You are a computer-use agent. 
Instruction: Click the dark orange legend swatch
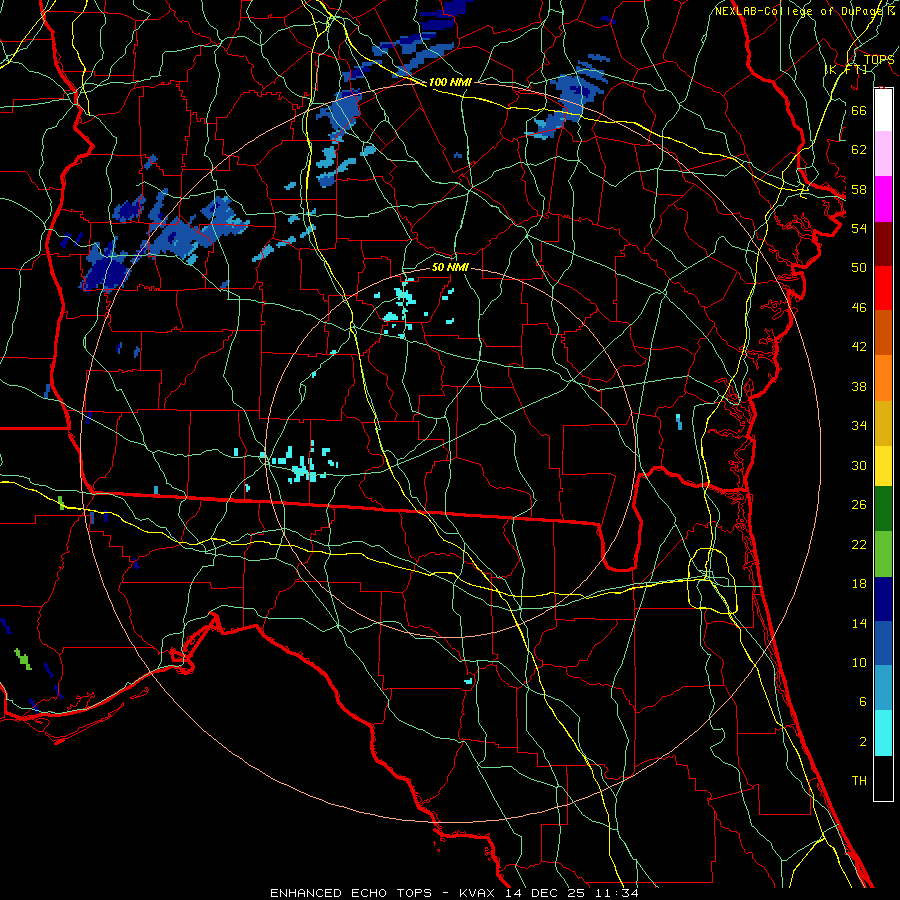click(883, 333)
